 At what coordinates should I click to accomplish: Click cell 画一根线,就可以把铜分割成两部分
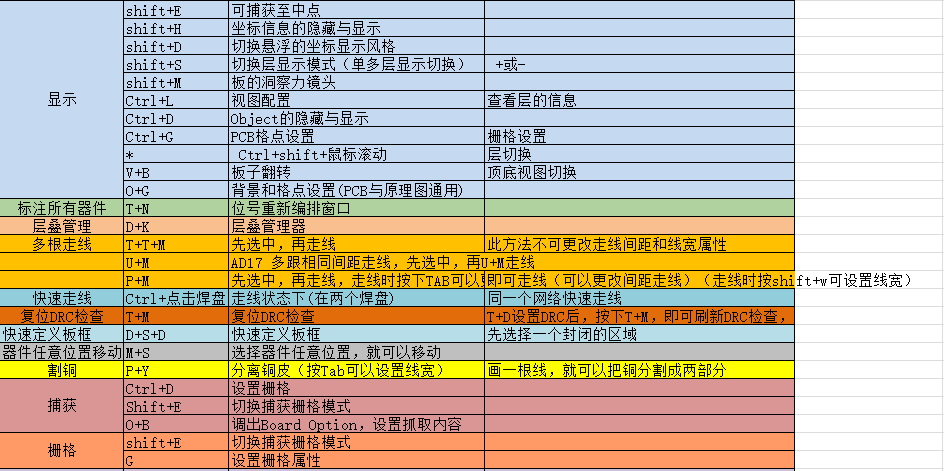point(639,371)
